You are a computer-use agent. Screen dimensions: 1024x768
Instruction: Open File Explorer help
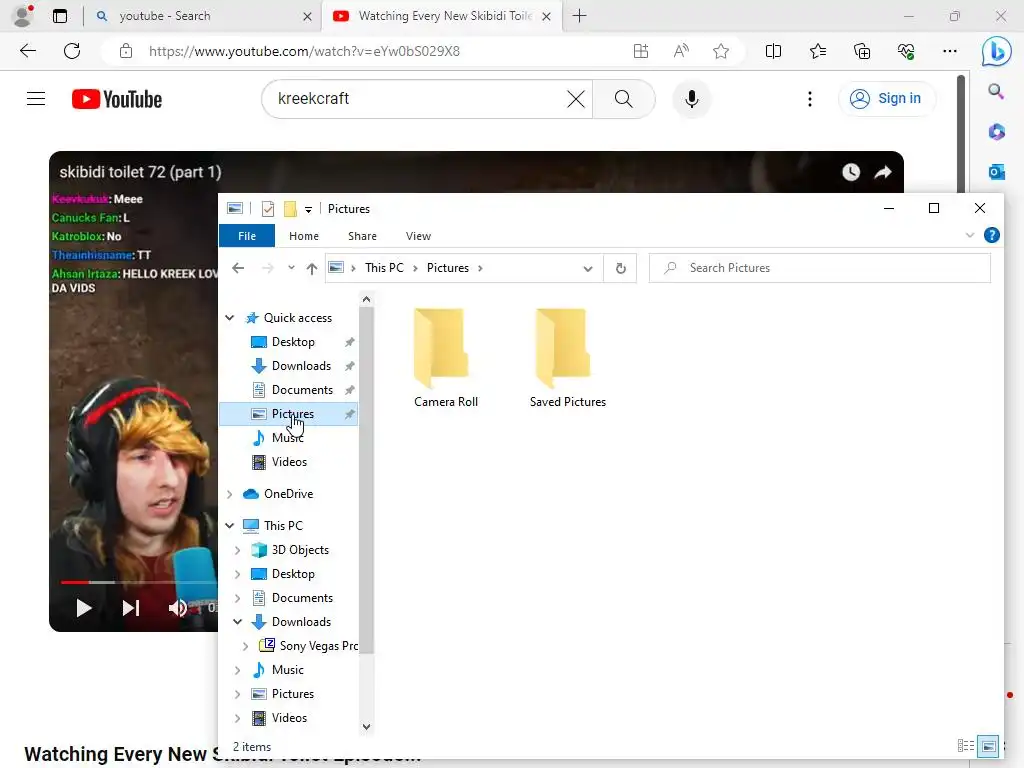991,235
